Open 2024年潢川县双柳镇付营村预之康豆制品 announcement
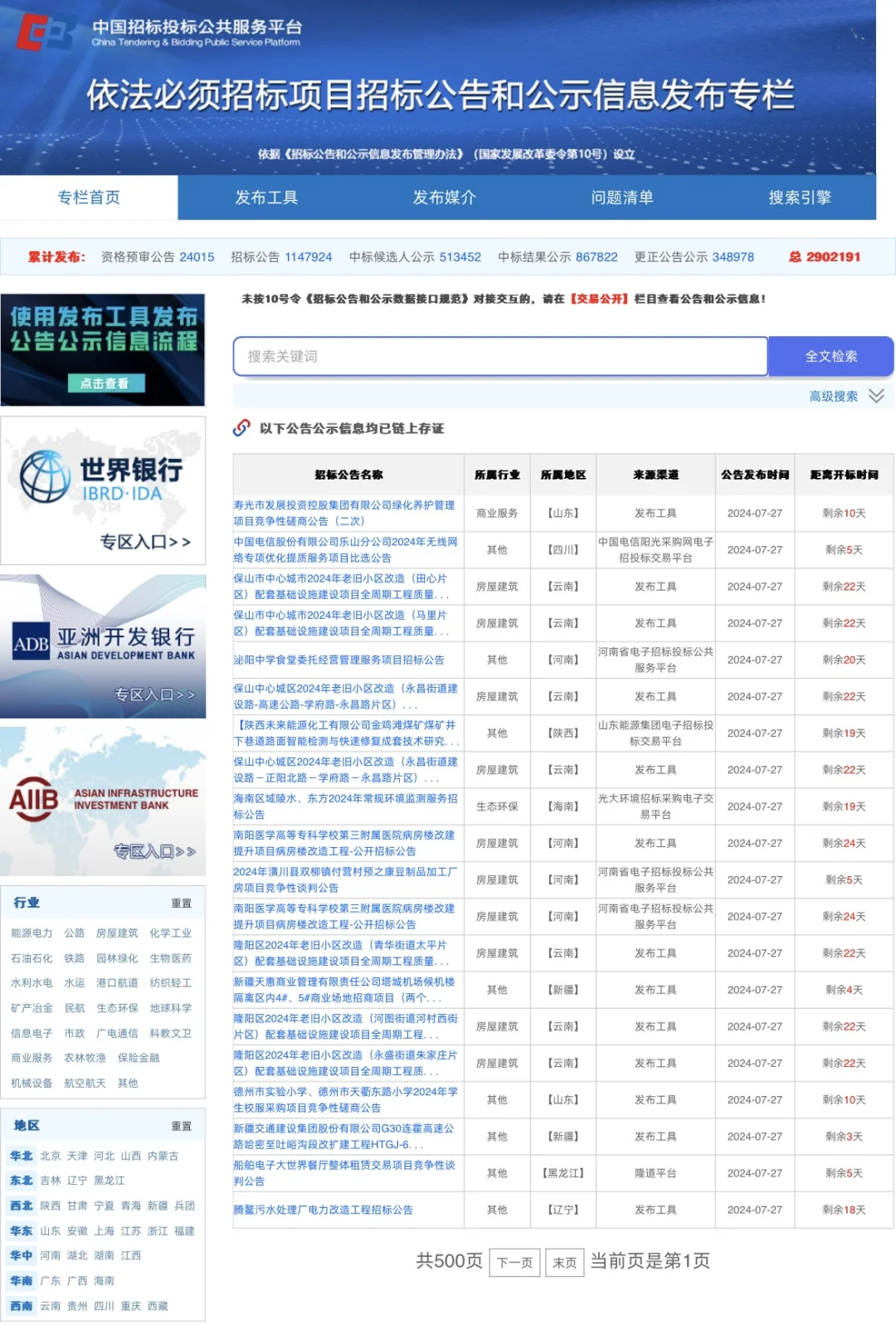The image size is (896, 1325). [345, 879]
